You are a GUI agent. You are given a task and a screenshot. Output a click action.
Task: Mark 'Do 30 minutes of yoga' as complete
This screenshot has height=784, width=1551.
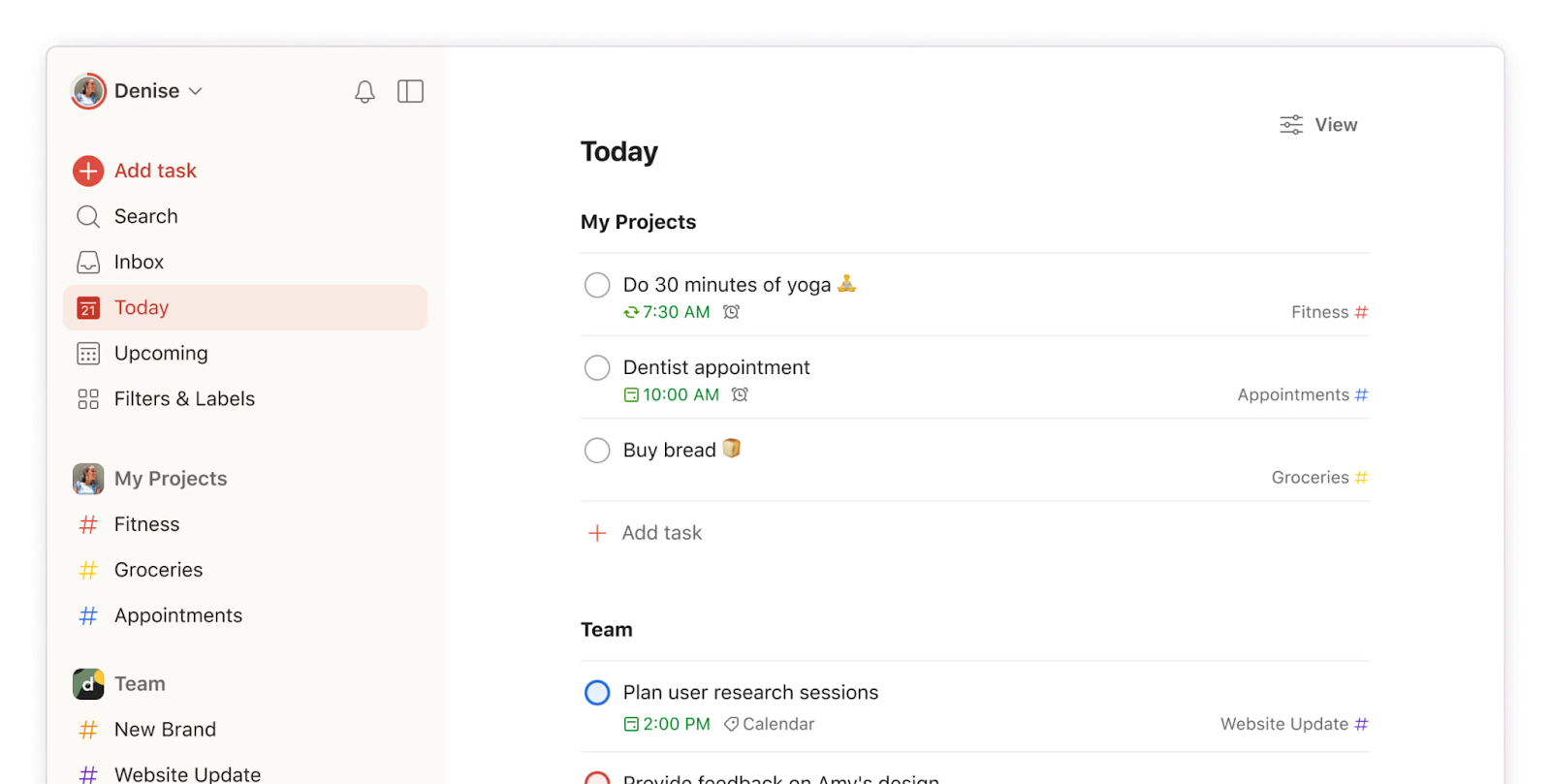(x=596, y=284)
